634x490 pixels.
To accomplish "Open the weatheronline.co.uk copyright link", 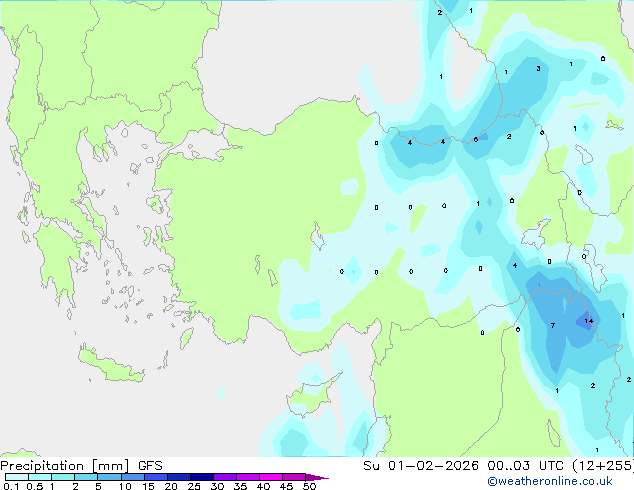I will click(x=550, y=481).
